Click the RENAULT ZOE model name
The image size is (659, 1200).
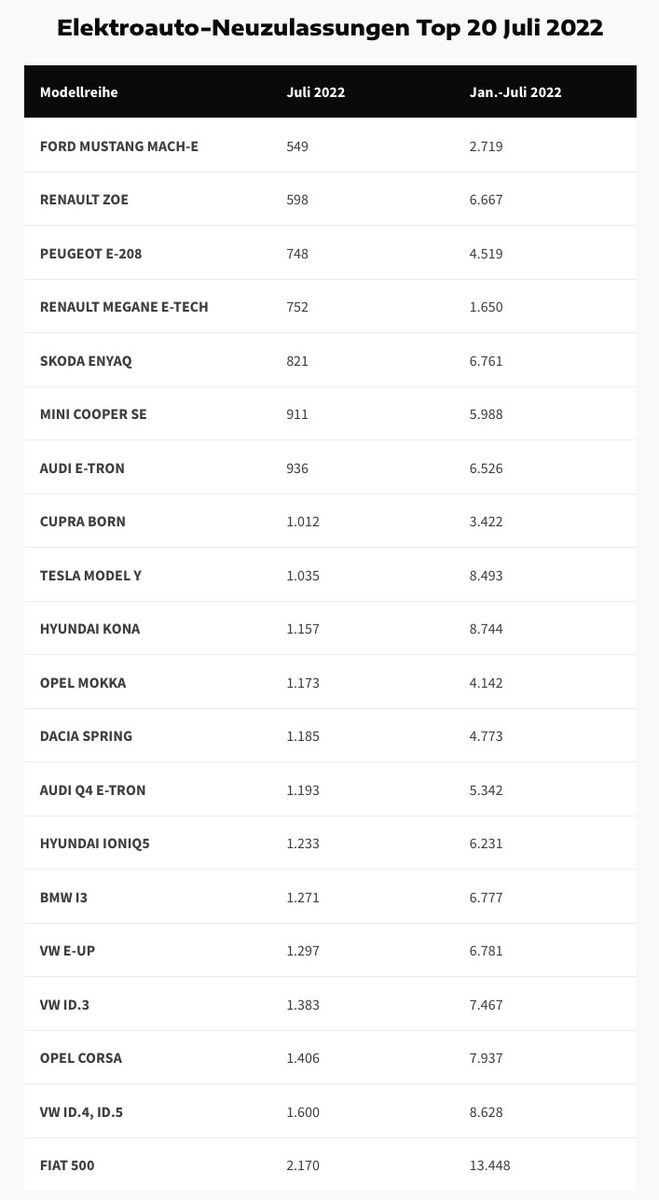click(84, 200)
